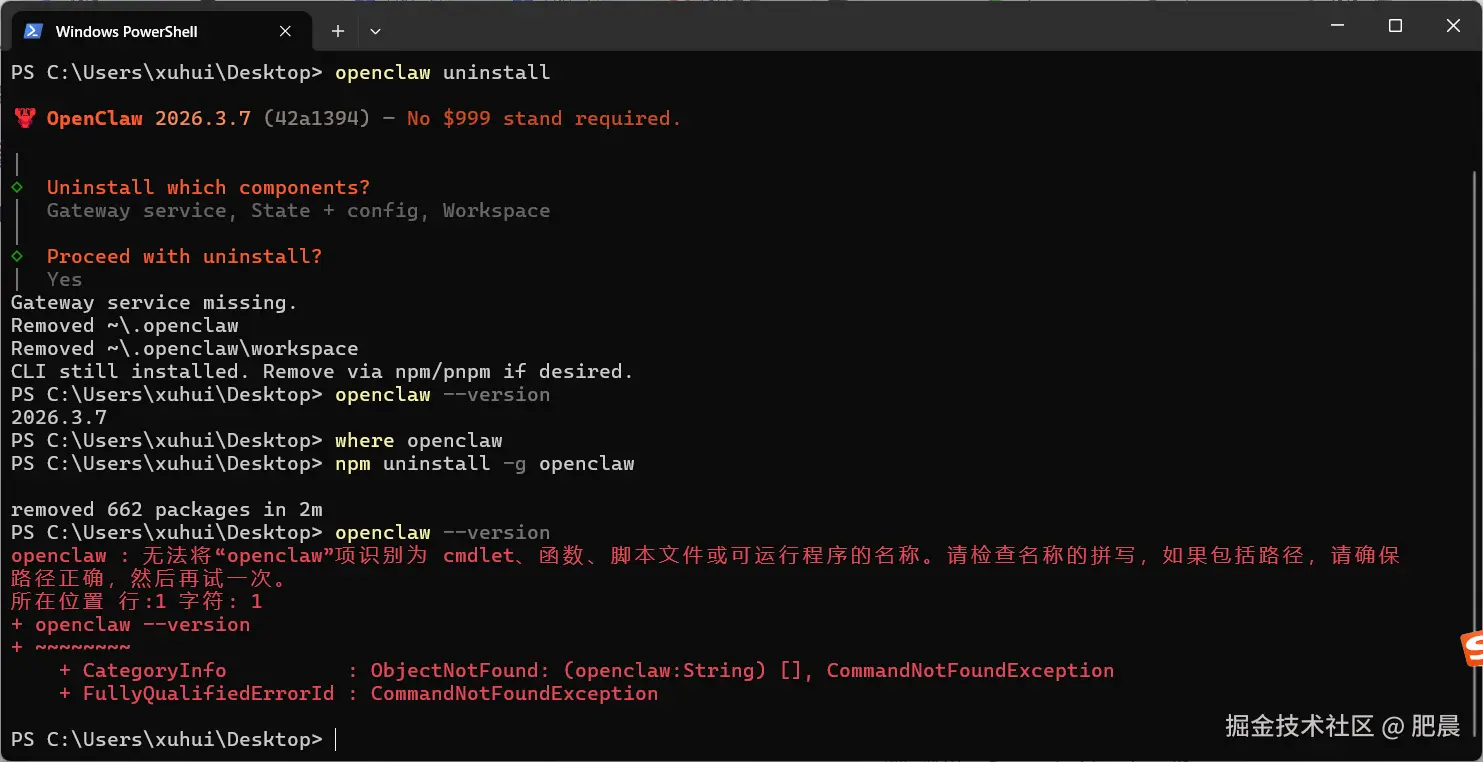This screenshot has height=762, width=1483.
Task: Click the empty title bar area
Action: [x=800, y=28]
